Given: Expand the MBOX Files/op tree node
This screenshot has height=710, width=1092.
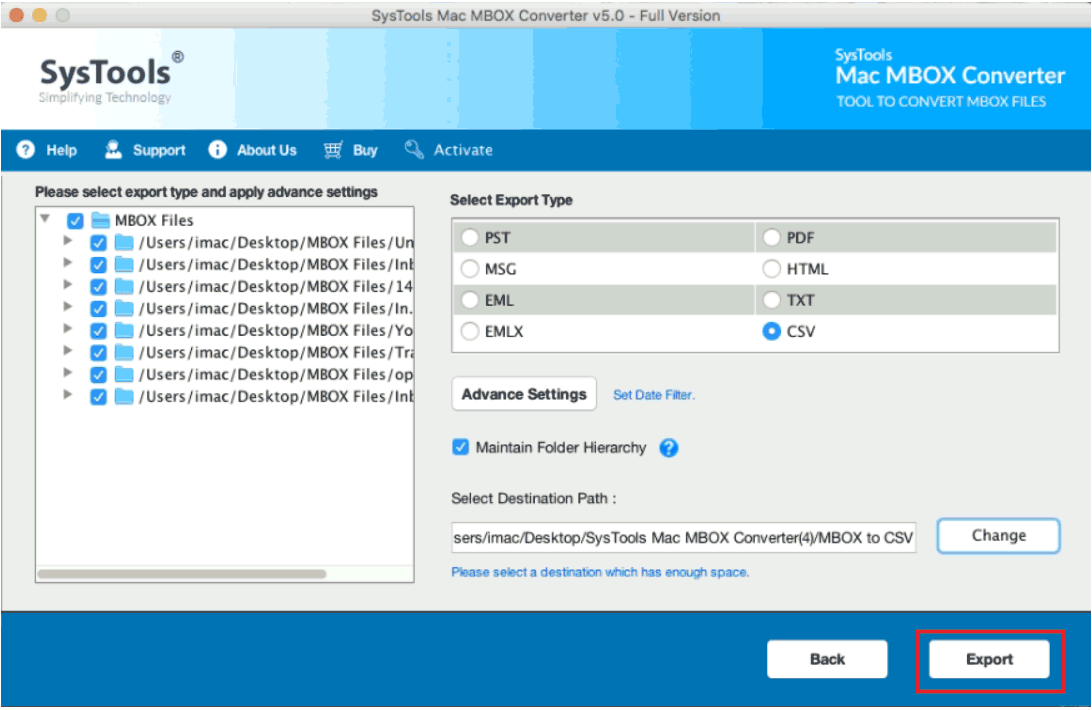Looking at the screenshot, I should (x=68, y=372).
